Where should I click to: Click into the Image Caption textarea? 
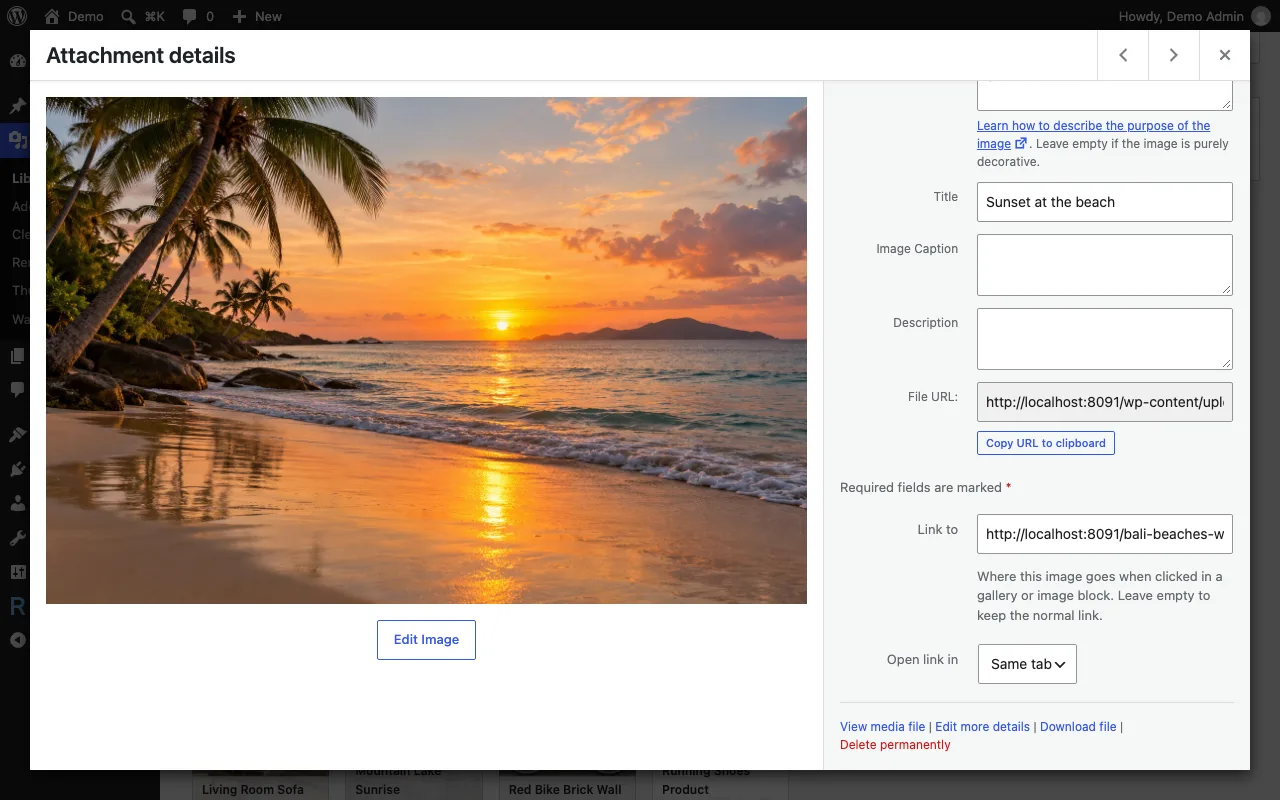tap(1104, 265)
